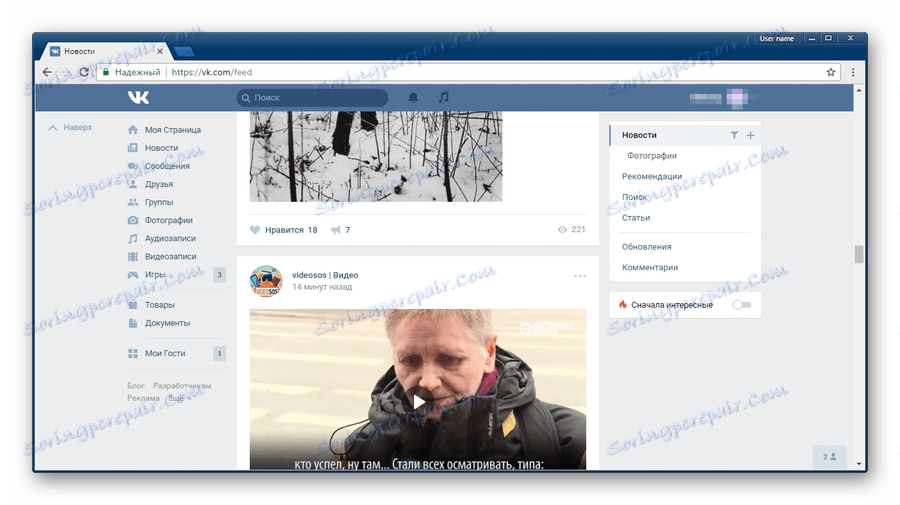Click the scrollbar down arrow
Viewport: 900px width, 505px height.
pyautogui.click(x=859, y=464)
